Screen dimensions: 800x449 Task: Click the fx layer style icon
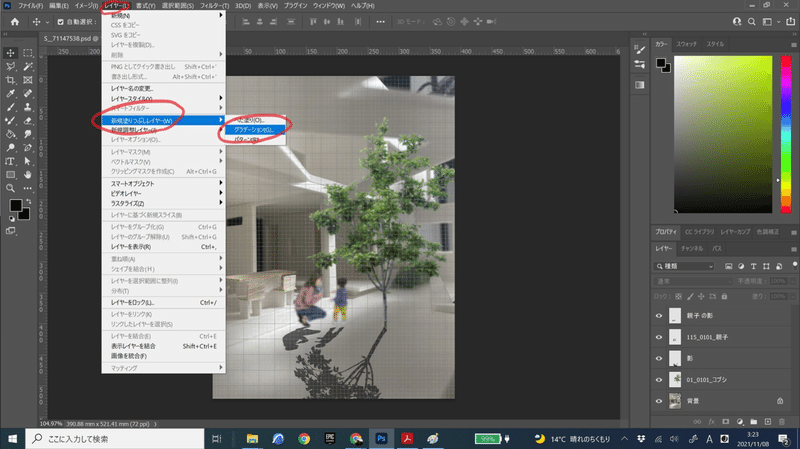click(x=711, y=421)
